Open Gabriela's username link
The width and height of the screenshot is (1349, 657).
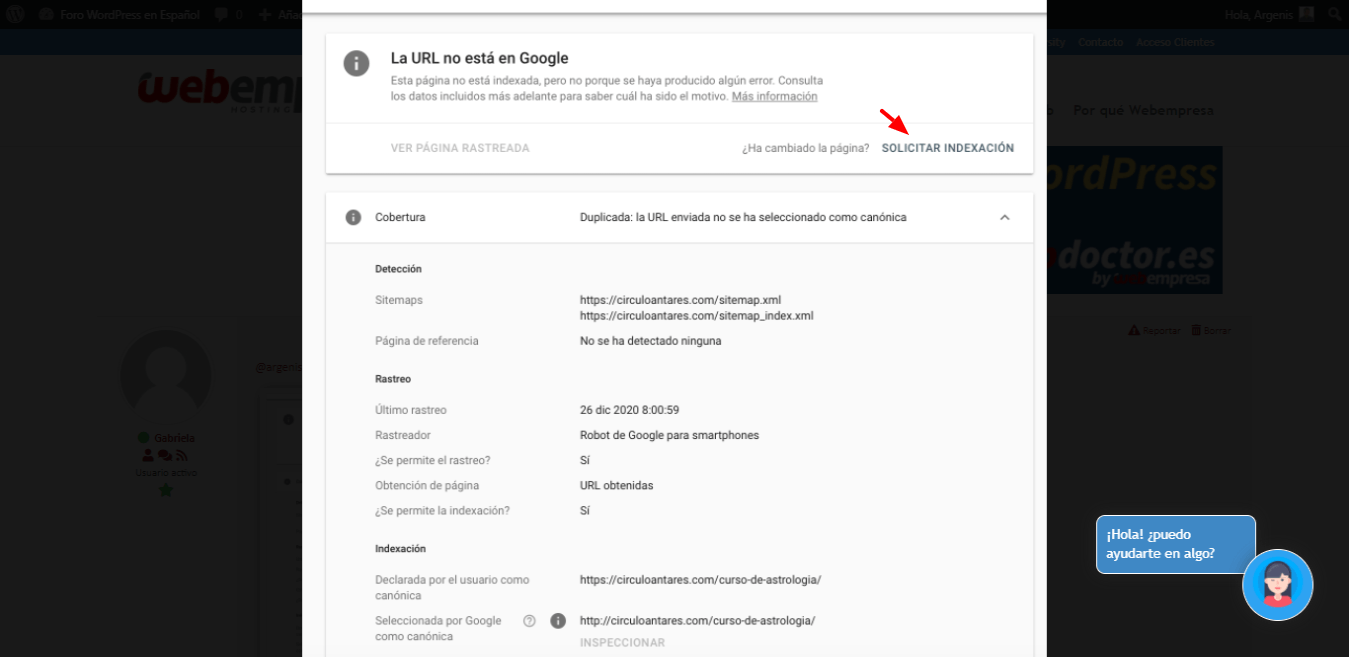(x=174, y=438)
